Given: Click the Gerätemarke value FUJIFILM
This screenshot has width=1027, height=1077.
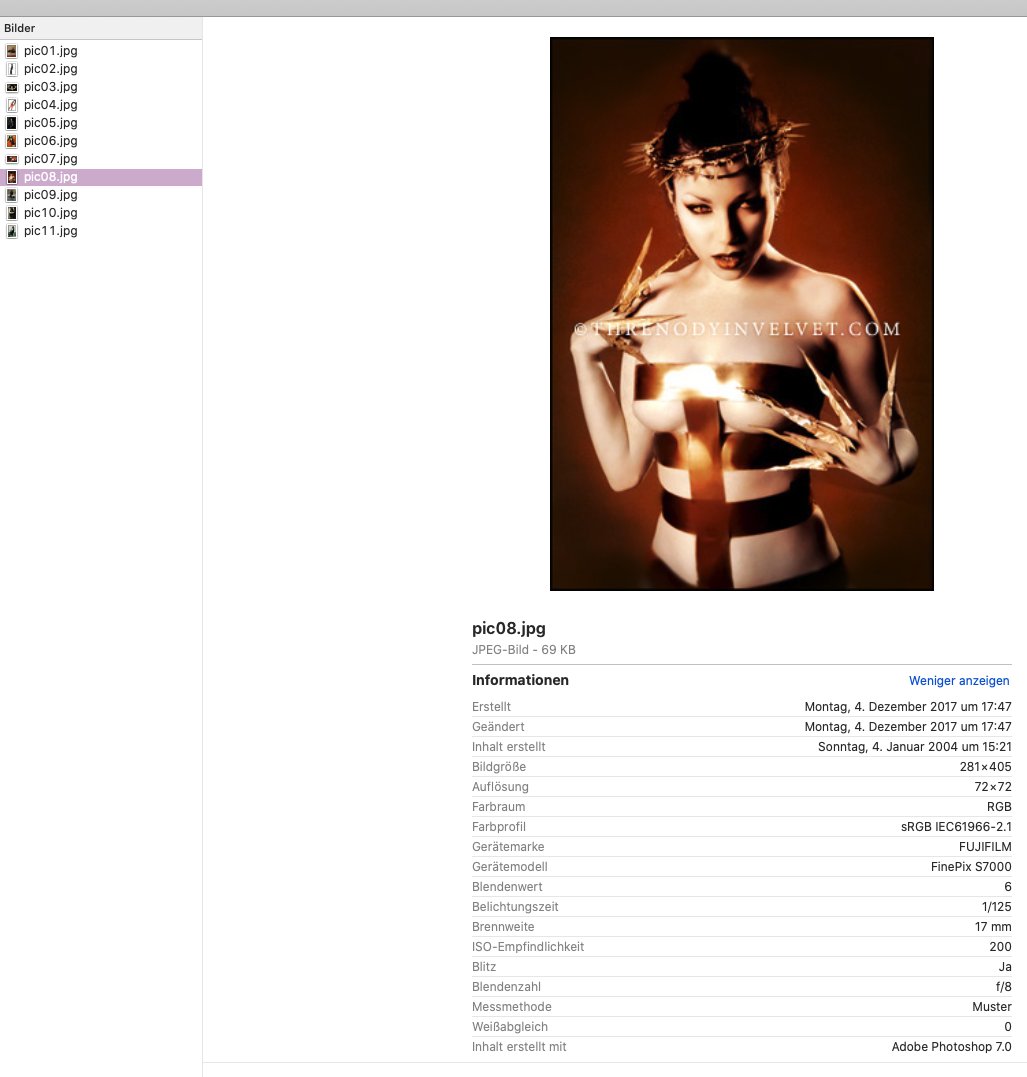Looking at the screenshot, I should tap(985, 847).
